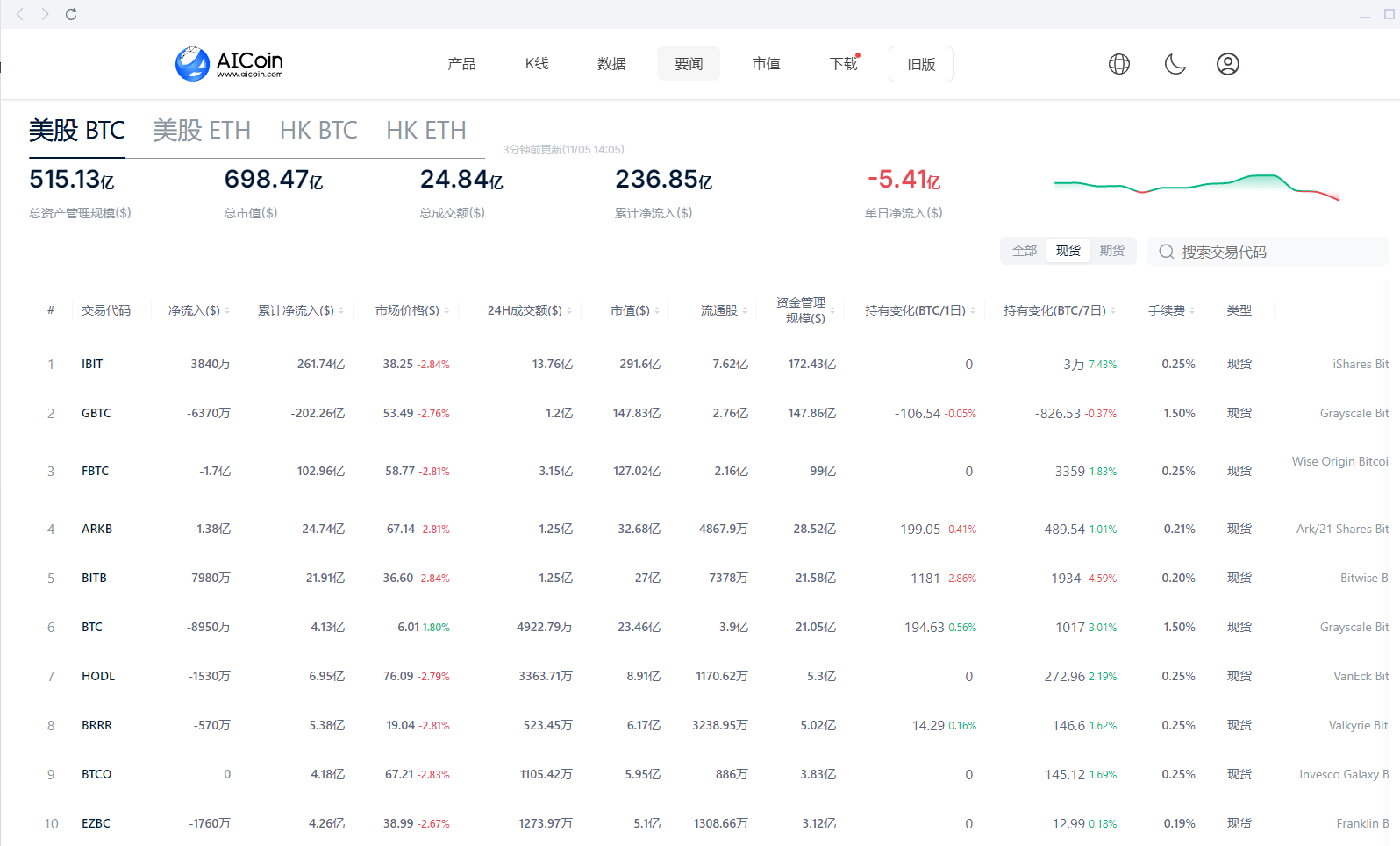The width and height of the screenshot is (1400, 846).
Task: Open the user account icon
Action: tap(1228, 64)
